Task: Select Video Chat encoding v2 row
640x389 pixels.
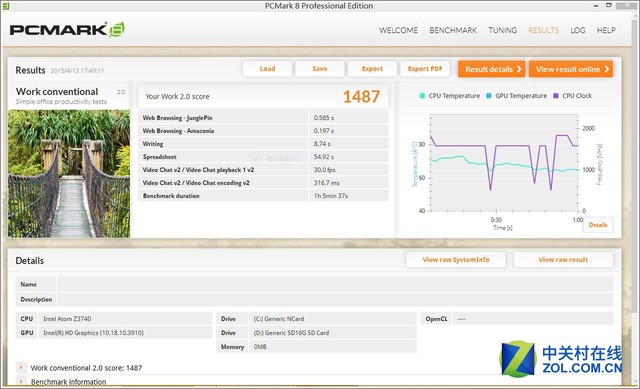Action: coord(263,183)
